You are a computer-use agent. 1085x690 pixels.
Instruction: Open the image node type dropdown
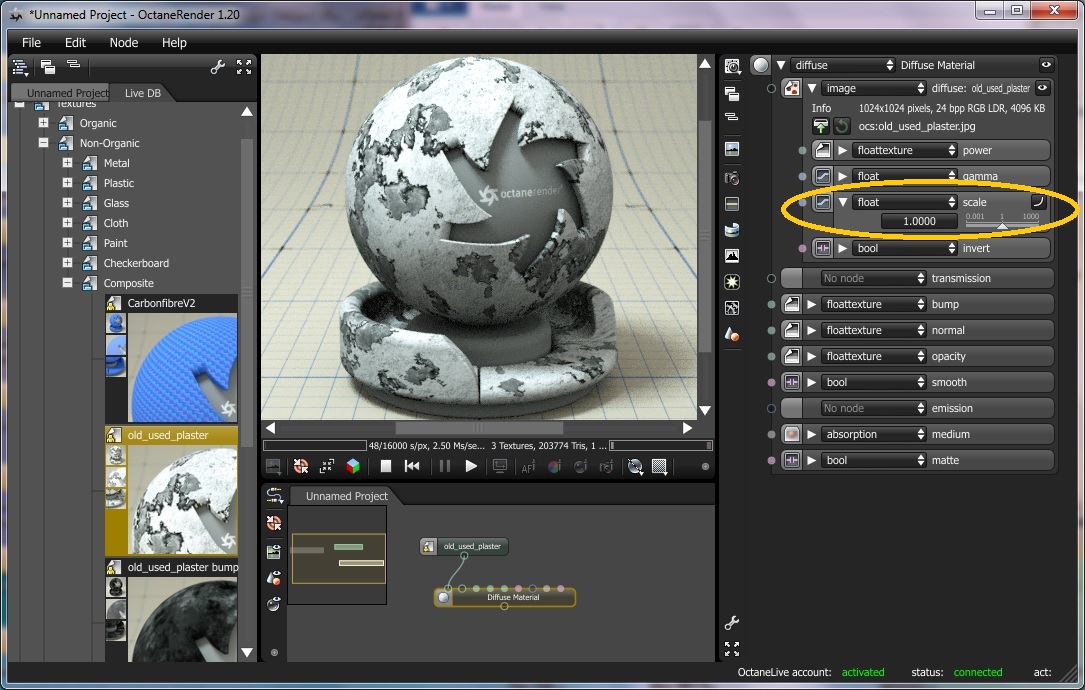tap(874, 89)
